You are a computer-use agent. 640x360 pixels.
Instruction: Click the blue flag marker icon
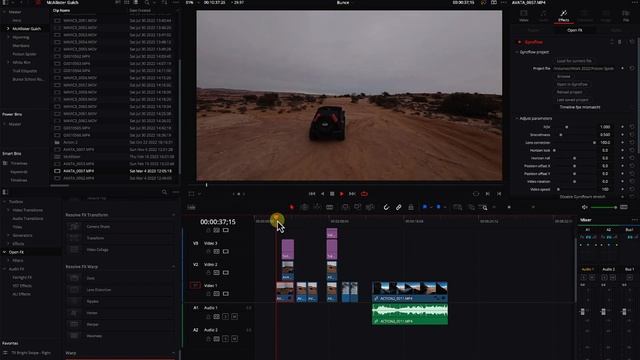[x=424, y=207]
